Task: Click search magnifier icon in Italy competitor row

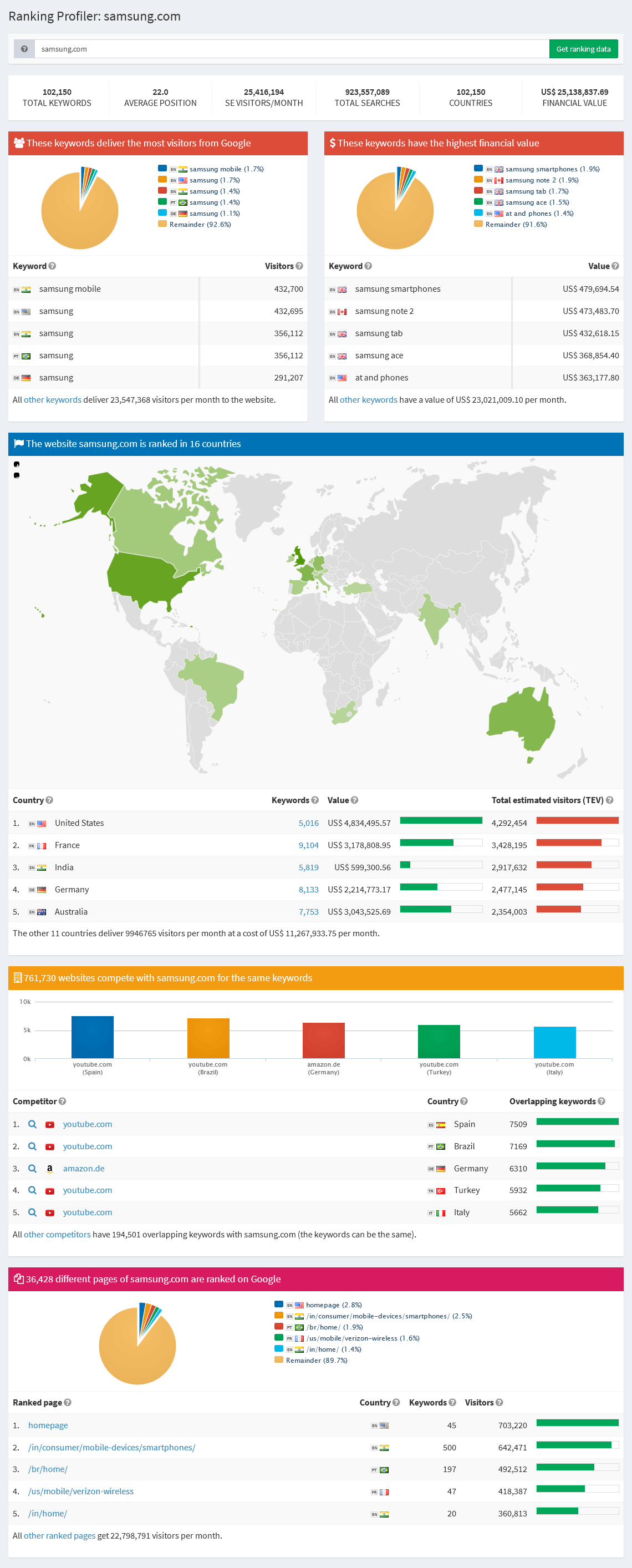Action: (x=32, y=1212)
